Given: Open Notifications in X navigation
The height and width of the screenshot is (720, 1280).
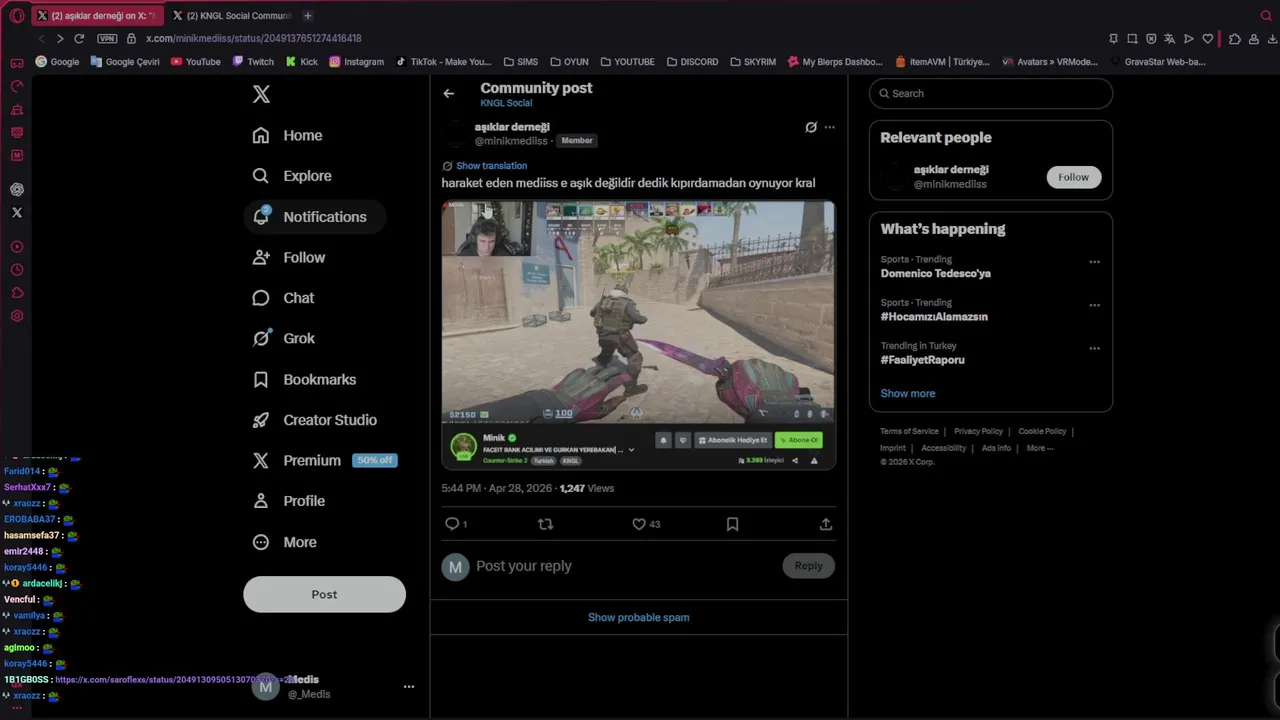Looking at the screenshot, I should 314,217.
